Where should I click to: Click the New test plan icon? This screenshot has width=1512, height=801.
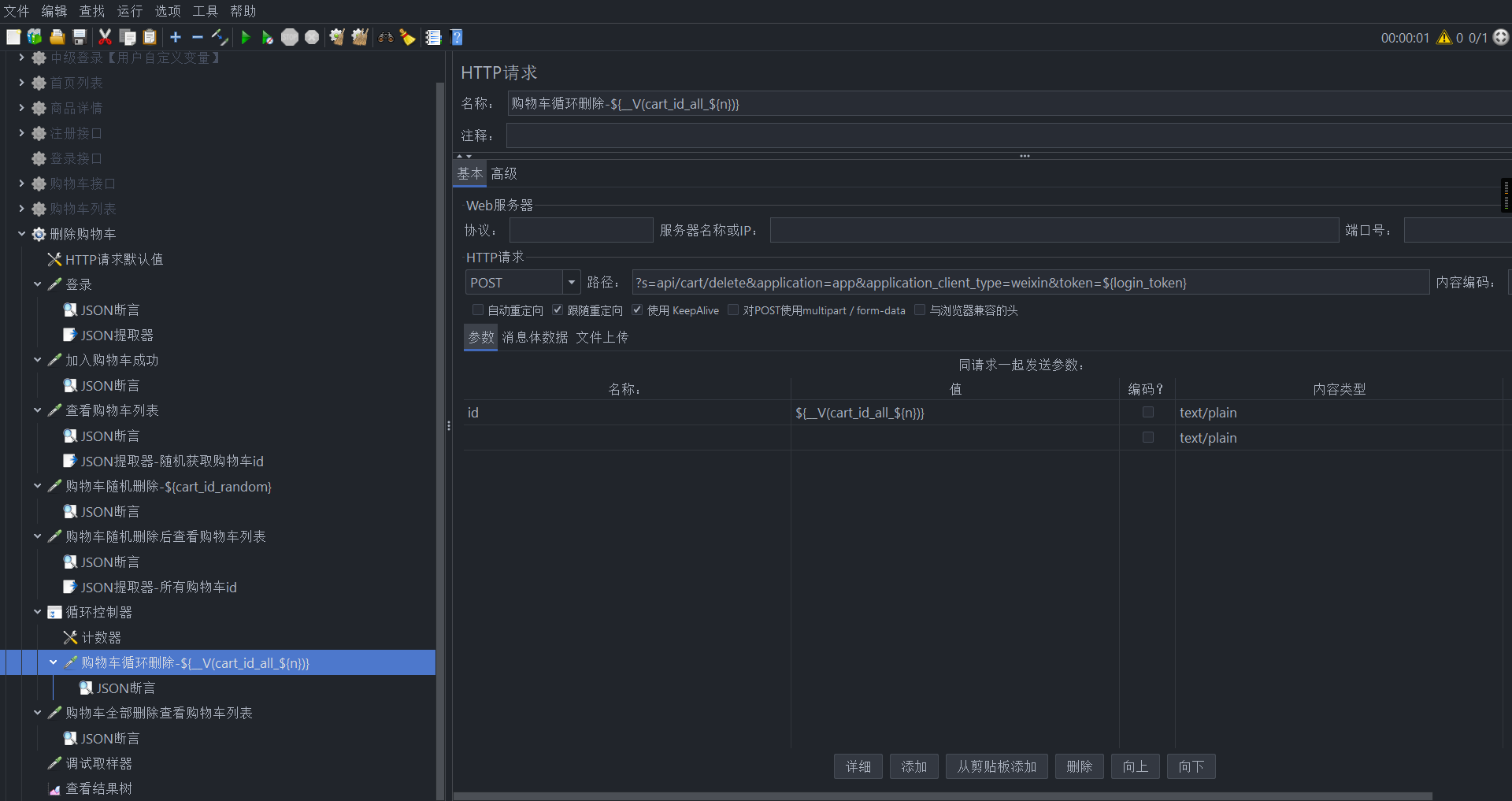13,37
